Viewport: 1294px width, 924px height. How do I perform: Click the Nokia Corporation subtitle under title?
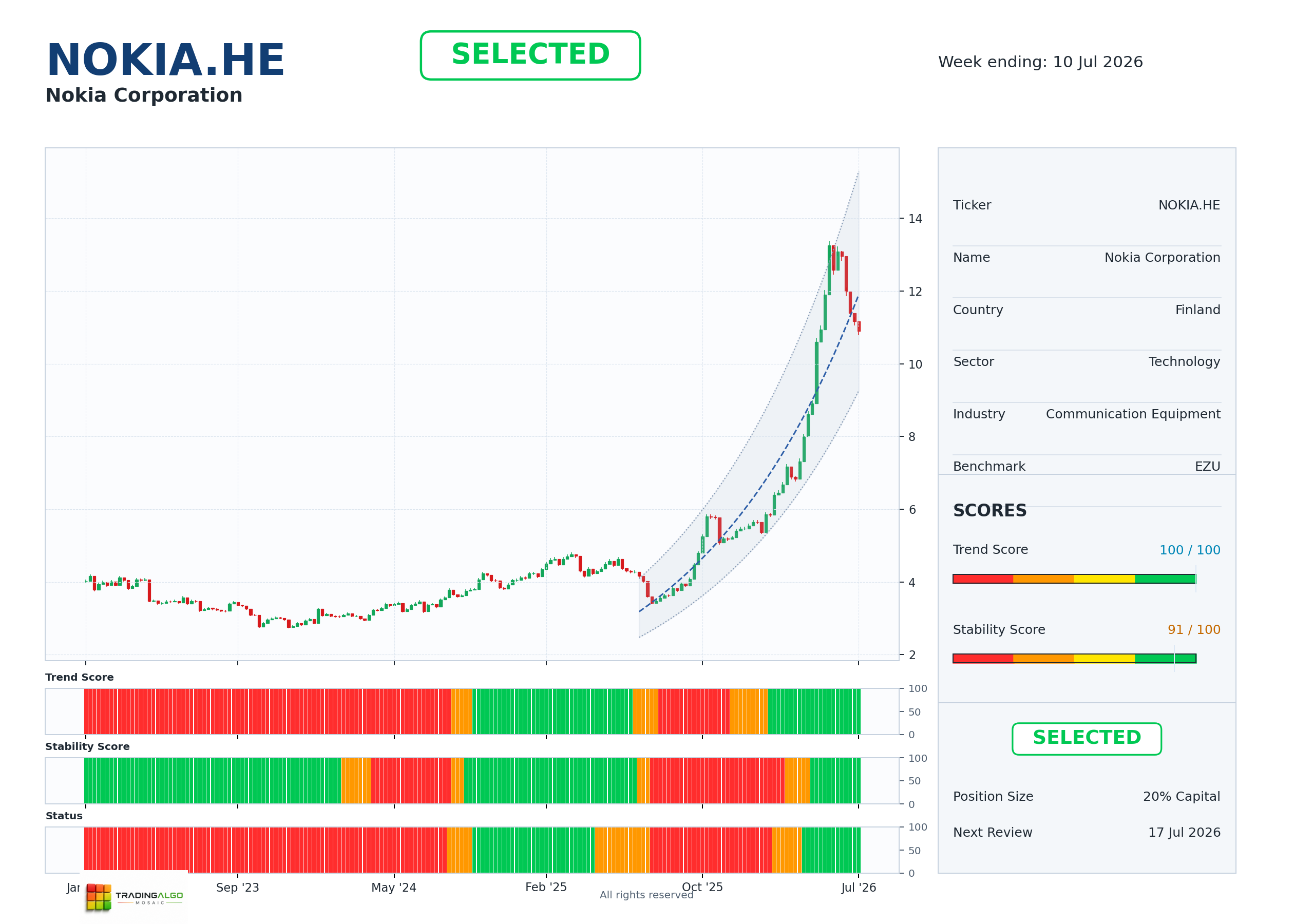coord(144,95)
